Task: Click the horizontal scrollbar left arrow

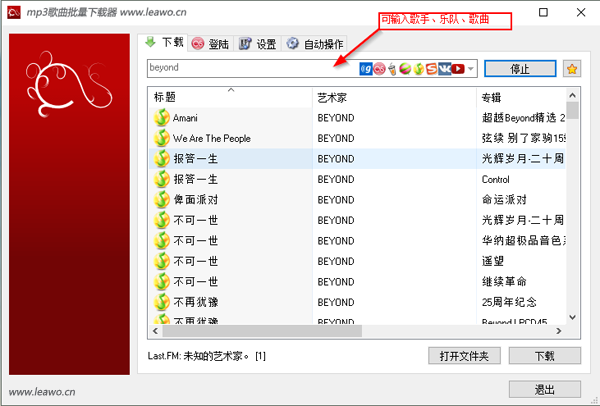Action: (155, 331)
